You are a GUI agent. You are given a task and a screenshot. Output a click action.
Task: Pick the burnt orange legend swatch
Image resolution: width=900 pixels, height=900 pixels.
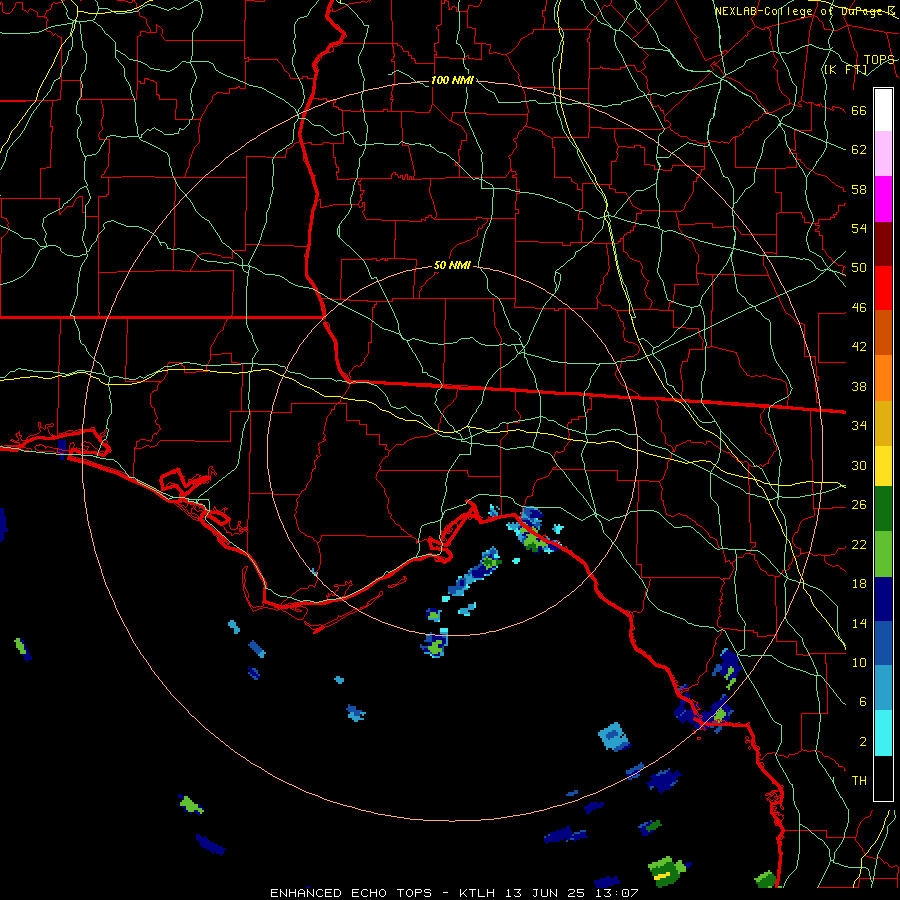[883, 332]
